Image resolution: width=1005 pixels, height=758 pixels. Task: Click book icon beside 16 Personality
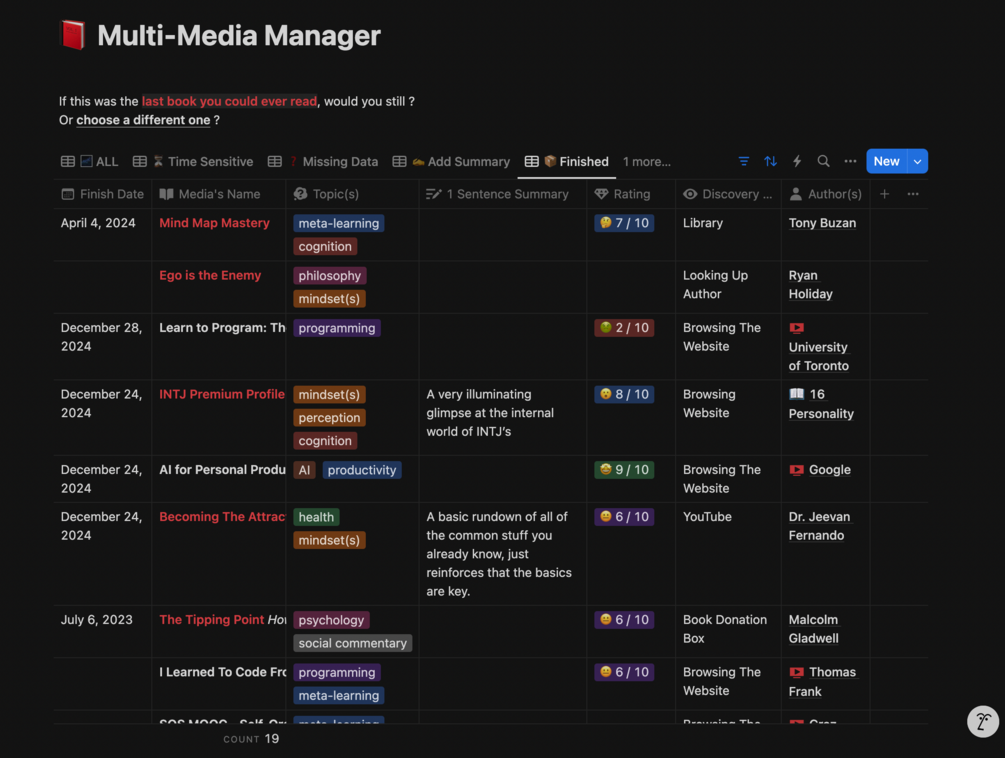tap(797, 394)
